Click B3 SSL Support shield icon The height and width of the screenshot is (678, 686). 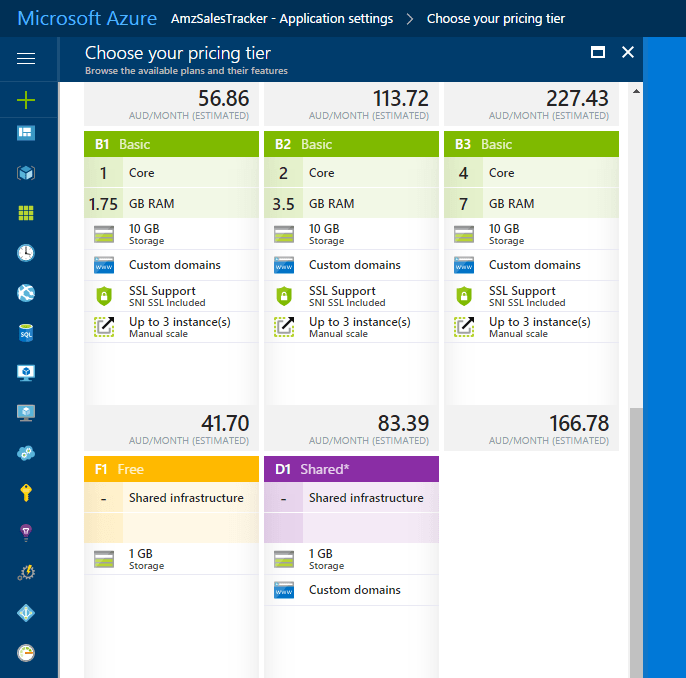click(464, 296)
